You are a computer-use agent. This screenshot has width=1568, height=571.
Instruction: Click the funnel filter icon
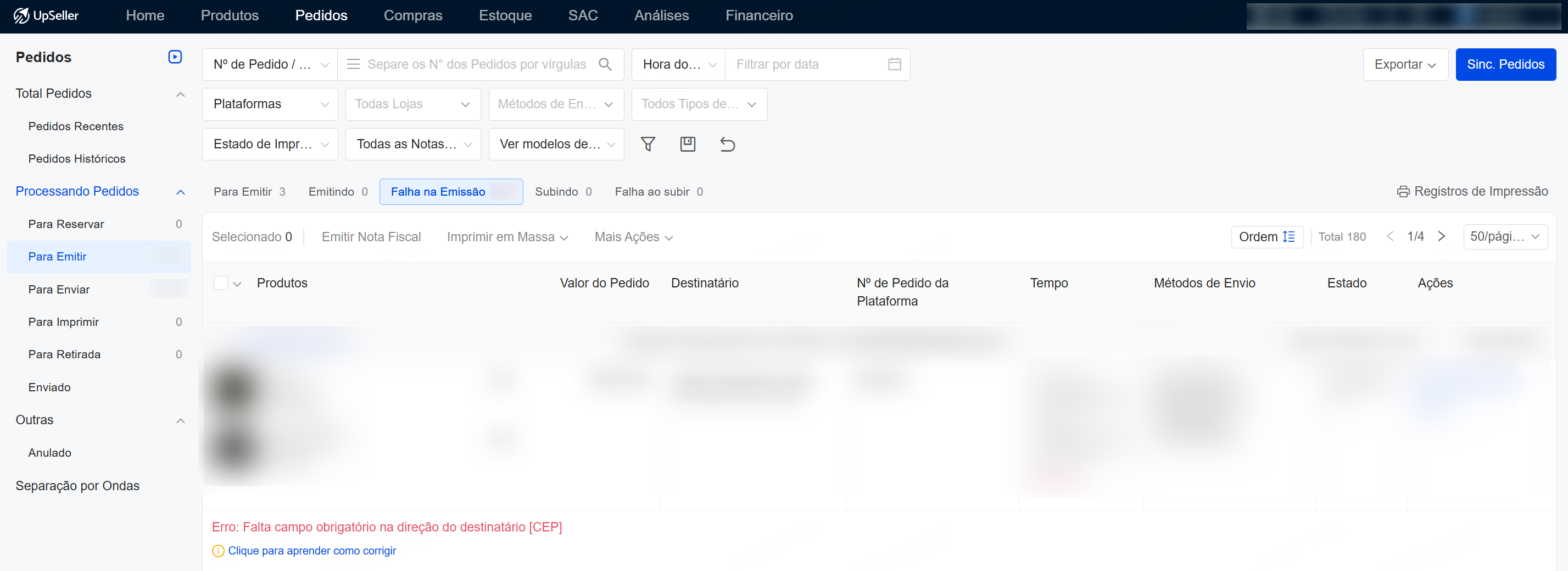[x=648, y=145]
